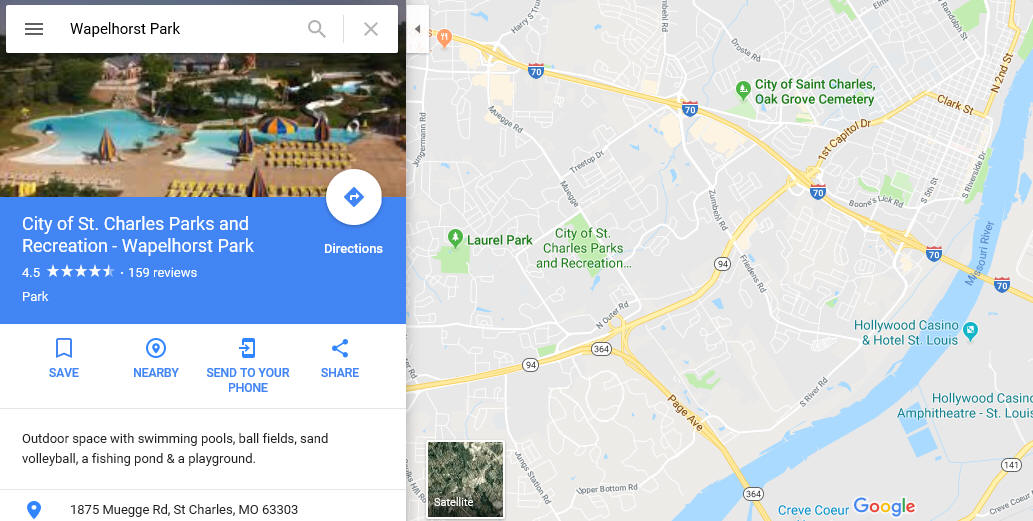Send this place to your phone
1033x521 pixels.
(248, 366)
